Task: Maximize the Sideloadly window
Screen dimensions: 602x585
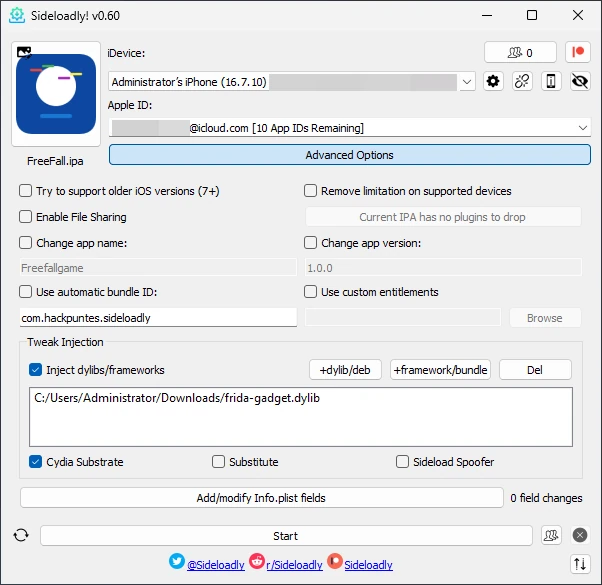Action: 532,15
